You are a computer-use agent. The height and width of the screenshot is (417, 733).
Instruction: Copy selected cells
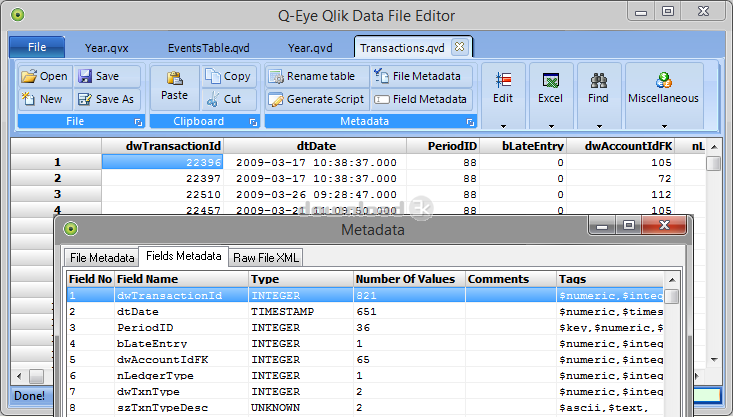[229, 76]
